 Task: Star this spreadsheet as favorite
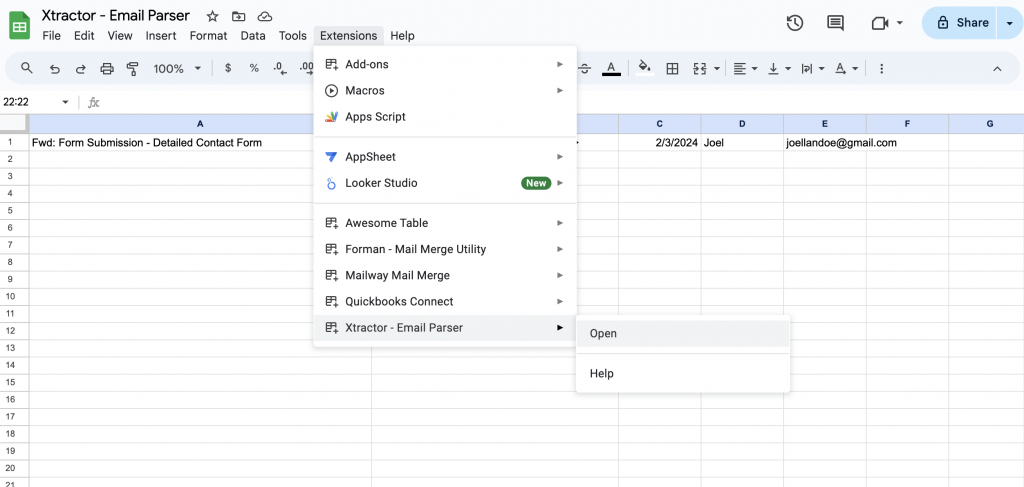(x=212, y=16)
